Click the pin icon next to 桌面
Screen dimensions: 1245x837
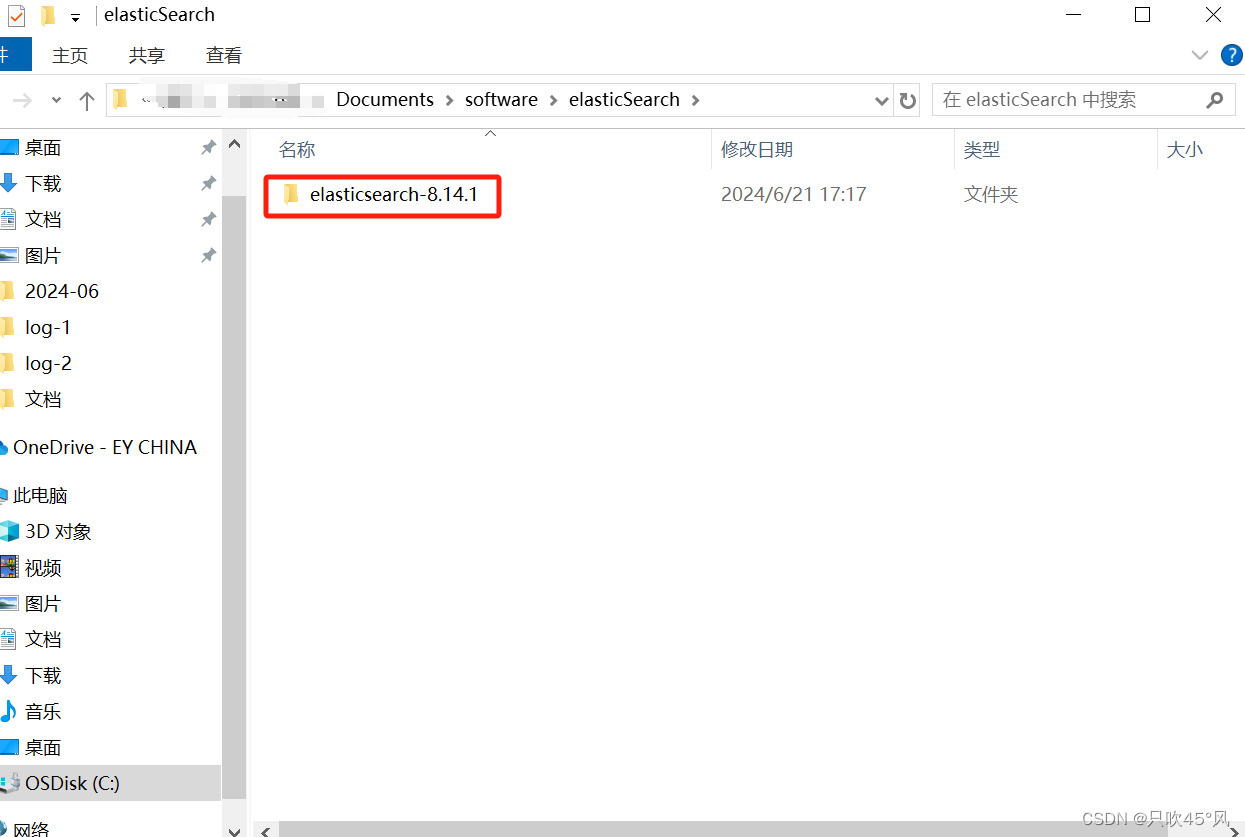click(208, 148)
